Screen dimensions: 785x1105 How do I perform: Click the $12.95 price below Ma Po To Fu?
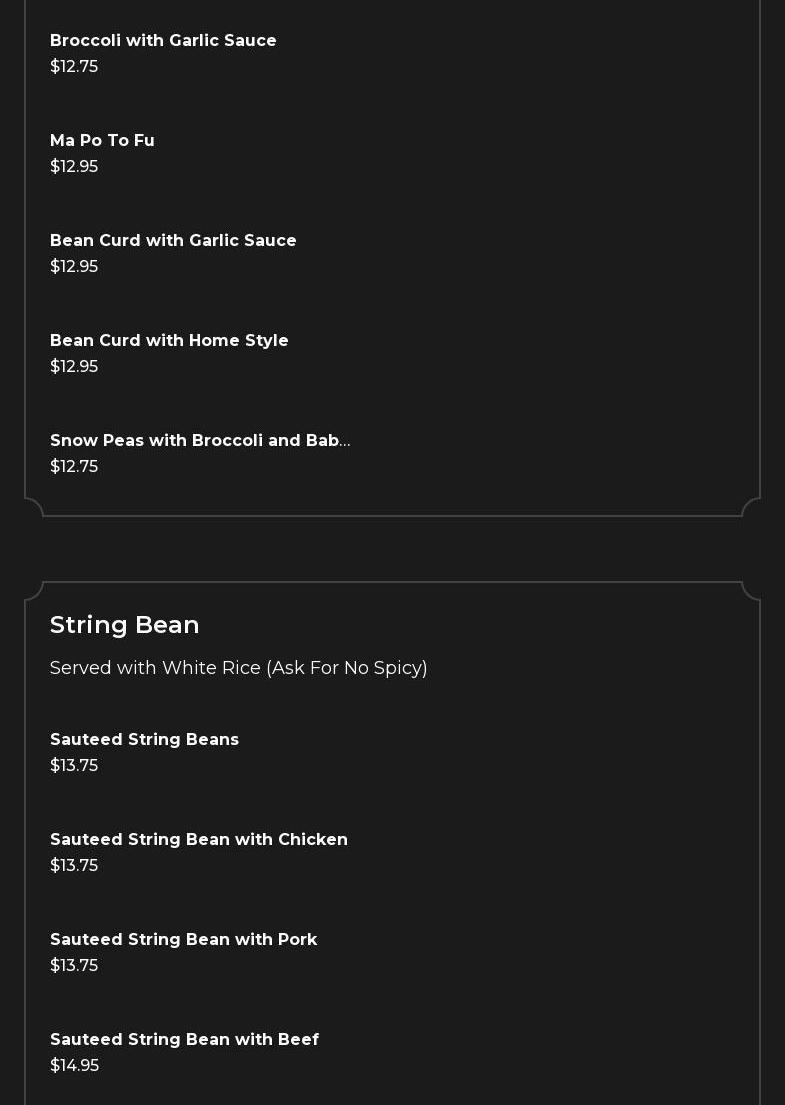pyautogui.click(x=74, y=166)
